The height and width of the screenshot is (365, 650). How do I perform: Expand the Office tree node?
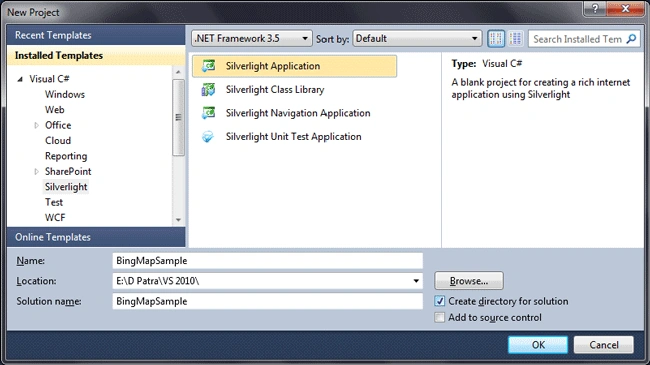(x=36, y=125)
